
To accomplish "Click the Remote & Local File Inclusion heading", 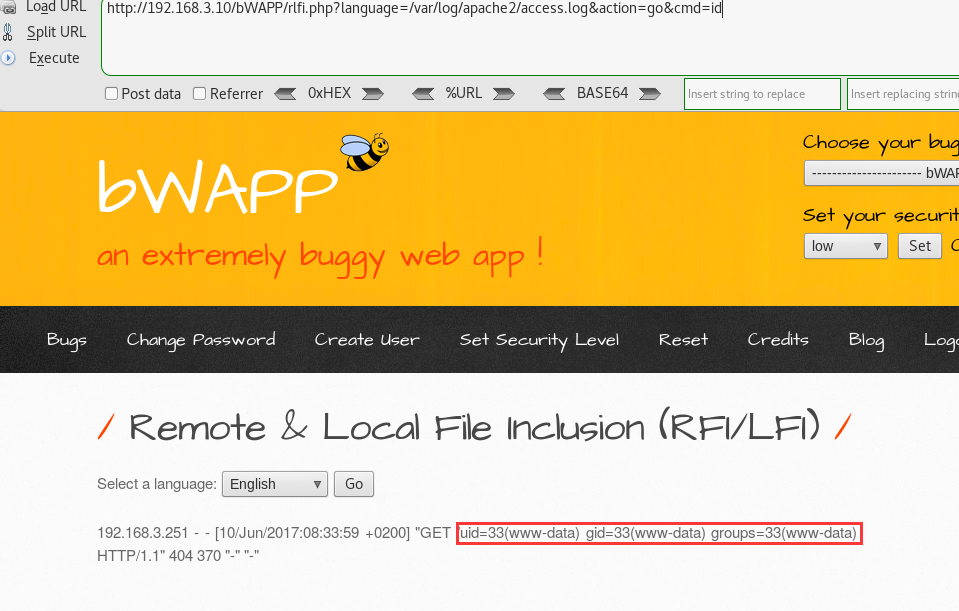I will 474,426.
